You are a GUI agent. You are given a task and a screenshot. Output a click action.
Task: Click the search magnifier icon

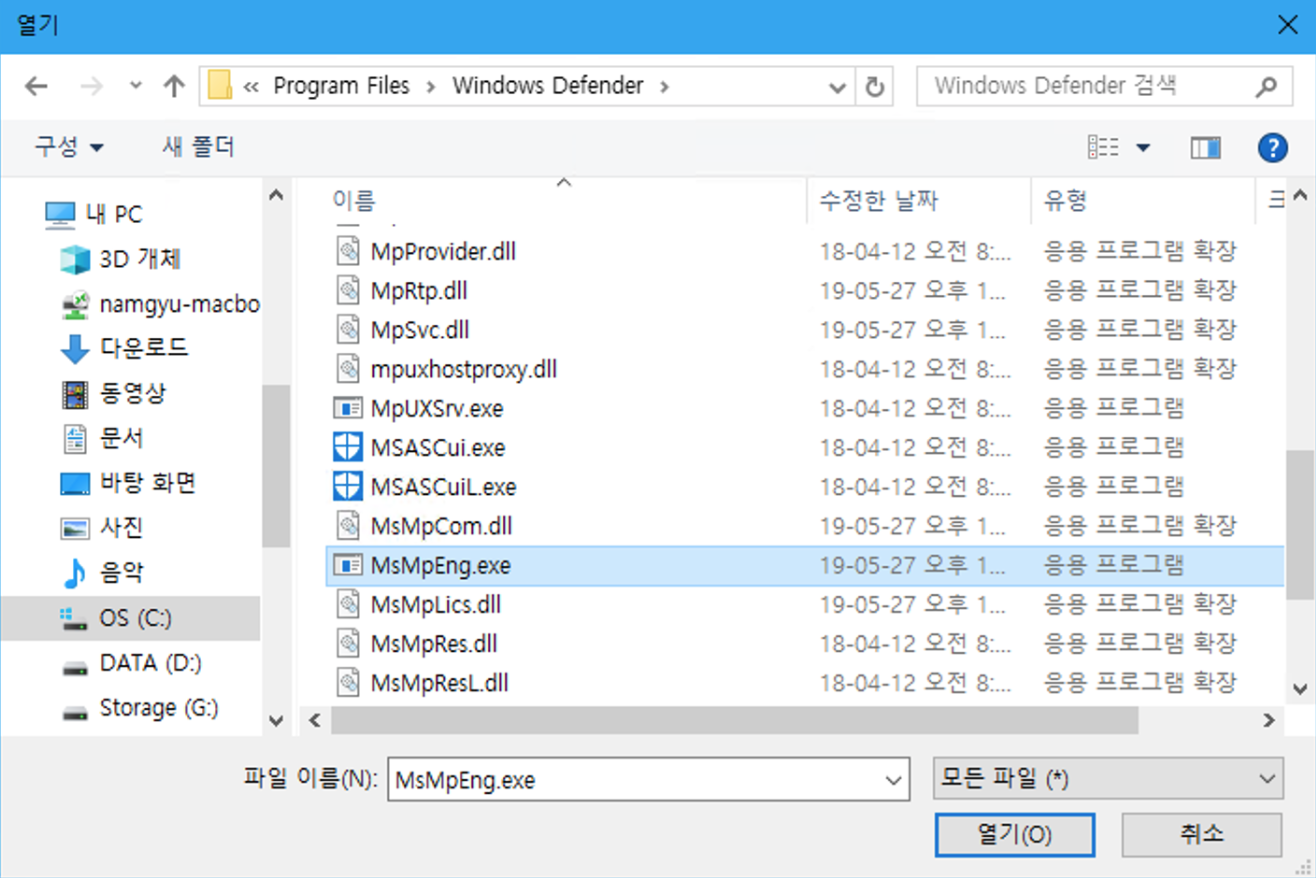pos(1266,87)
